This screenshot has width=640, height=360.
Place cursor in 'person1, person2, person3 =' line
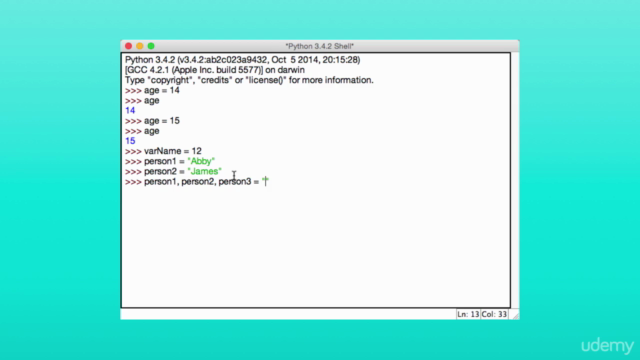(x=202, y=182)
